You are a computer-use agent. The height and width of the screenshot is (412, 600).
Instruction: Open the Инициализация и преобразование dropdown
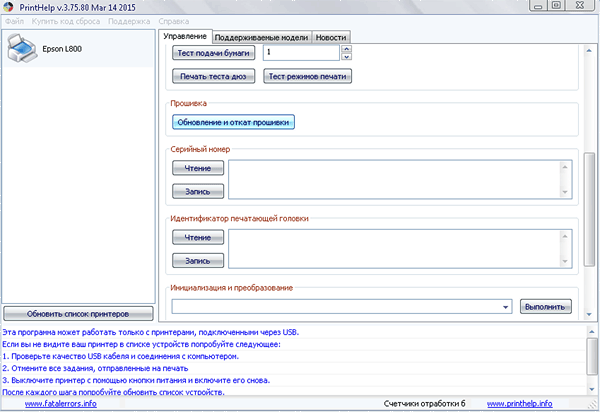click(x=342, y=307)
